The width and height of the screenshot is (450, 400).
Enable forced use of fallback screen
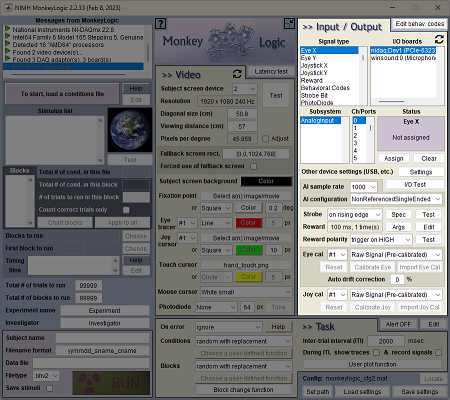tap(254, 166)
